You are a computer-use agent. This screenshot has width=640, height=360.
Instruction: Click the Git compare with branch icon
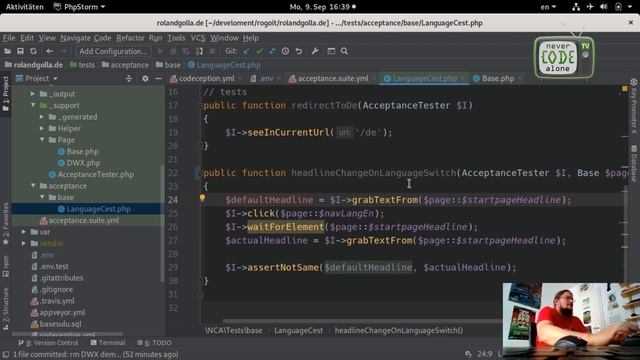tap(272, 51)
